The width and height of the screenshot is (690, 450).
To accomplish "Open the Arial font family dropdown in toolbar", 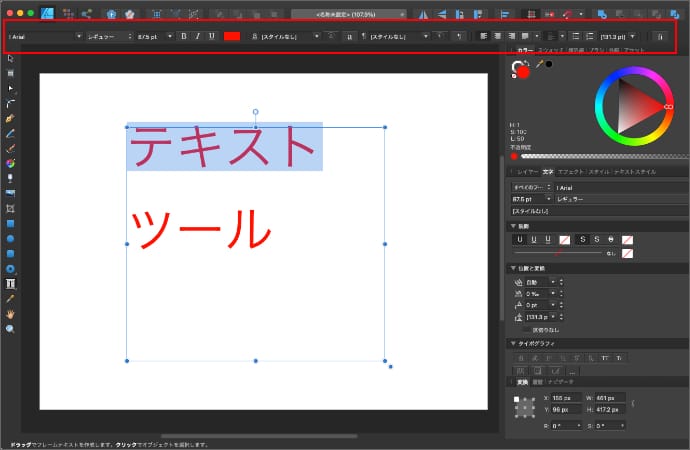I will click(x=45, y=36).
